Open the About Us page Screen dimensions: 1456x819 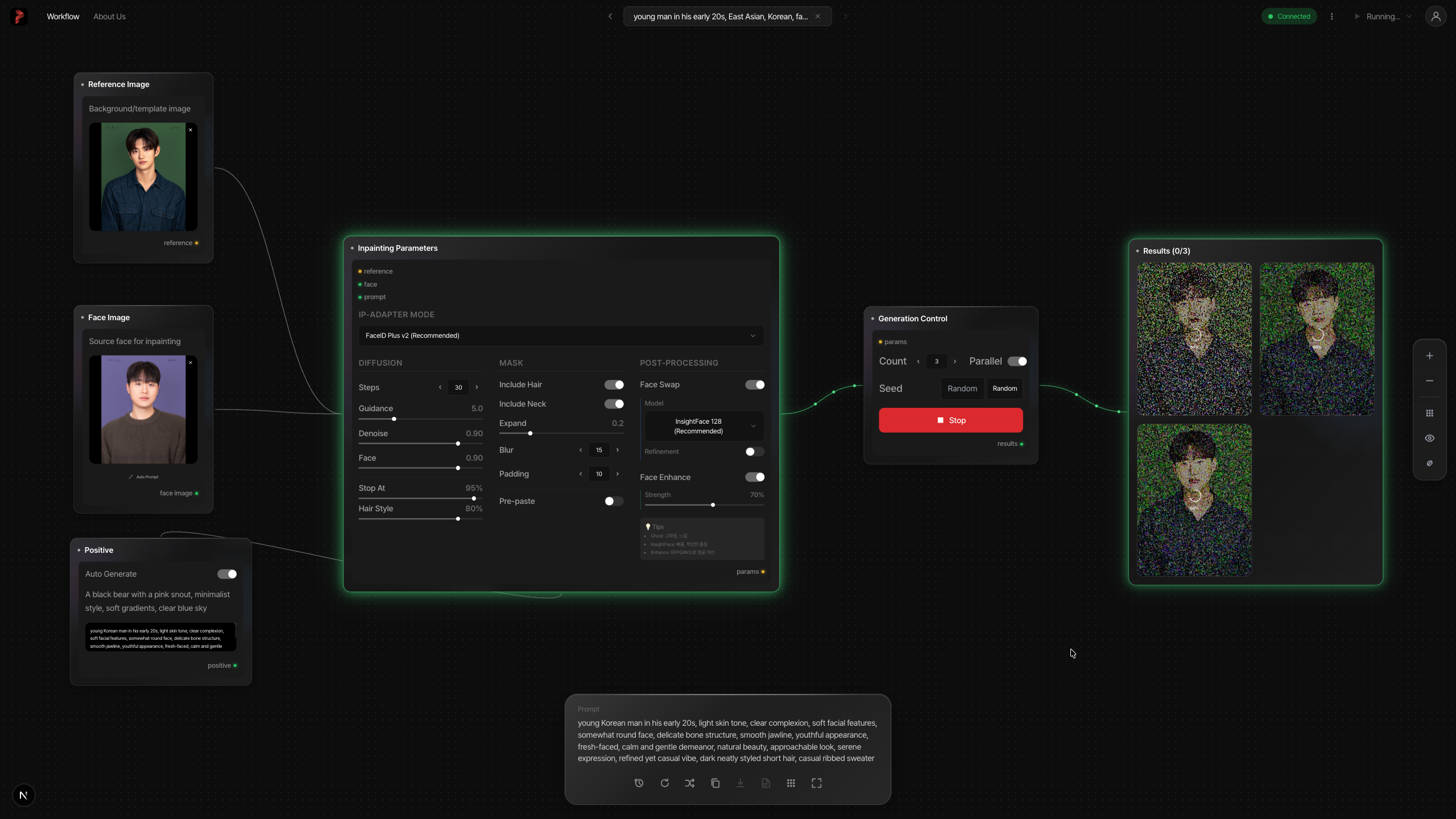point(109,16)
